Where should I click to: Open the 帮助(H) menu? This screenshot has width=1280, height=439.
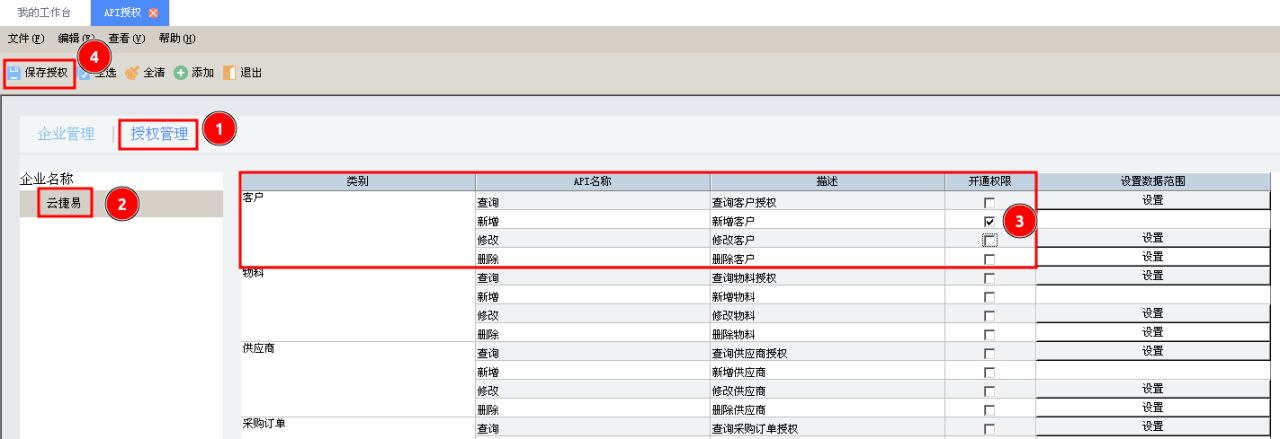(177, 39)
